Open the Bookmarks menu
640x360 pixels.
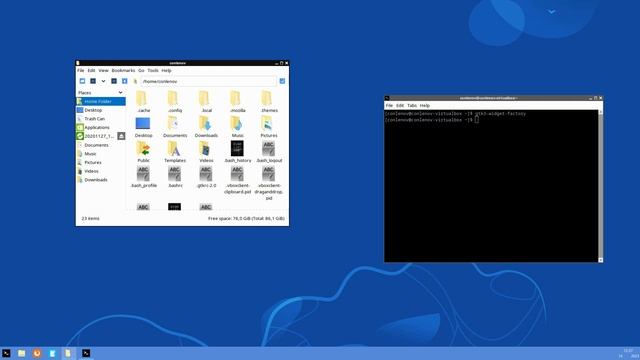point(123,71)
